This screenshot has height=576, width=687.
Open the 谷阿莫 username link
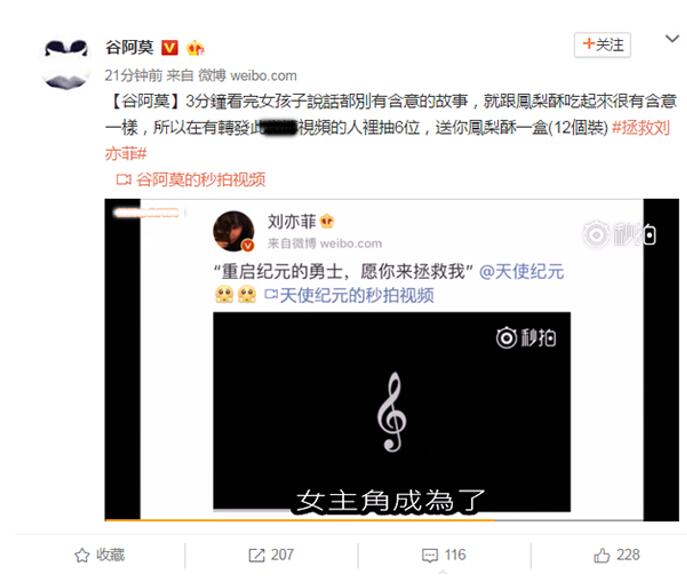[129, 47]
